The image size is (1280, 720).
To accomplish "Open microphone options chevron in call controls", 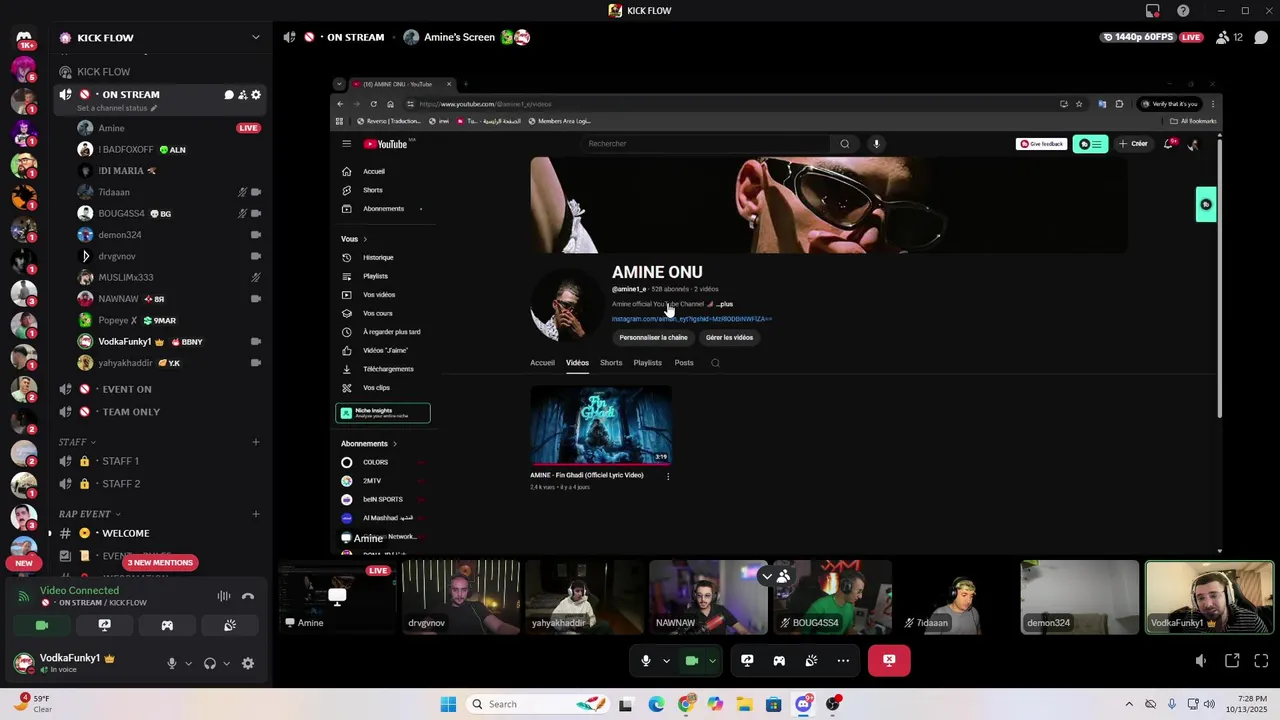I will pyautogui.click(x=666, y=660).
